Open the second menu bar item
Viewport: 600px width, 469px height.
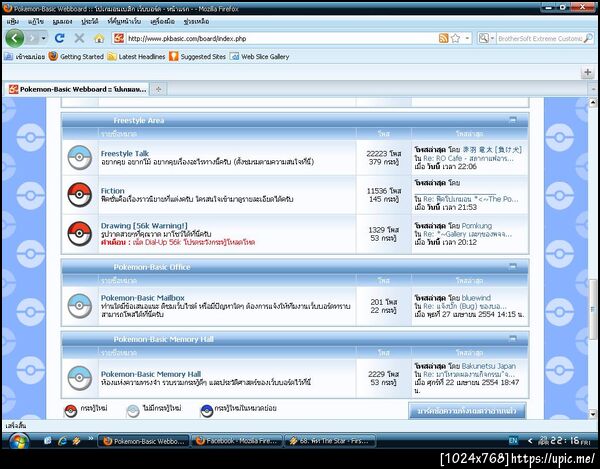(36, 21)
